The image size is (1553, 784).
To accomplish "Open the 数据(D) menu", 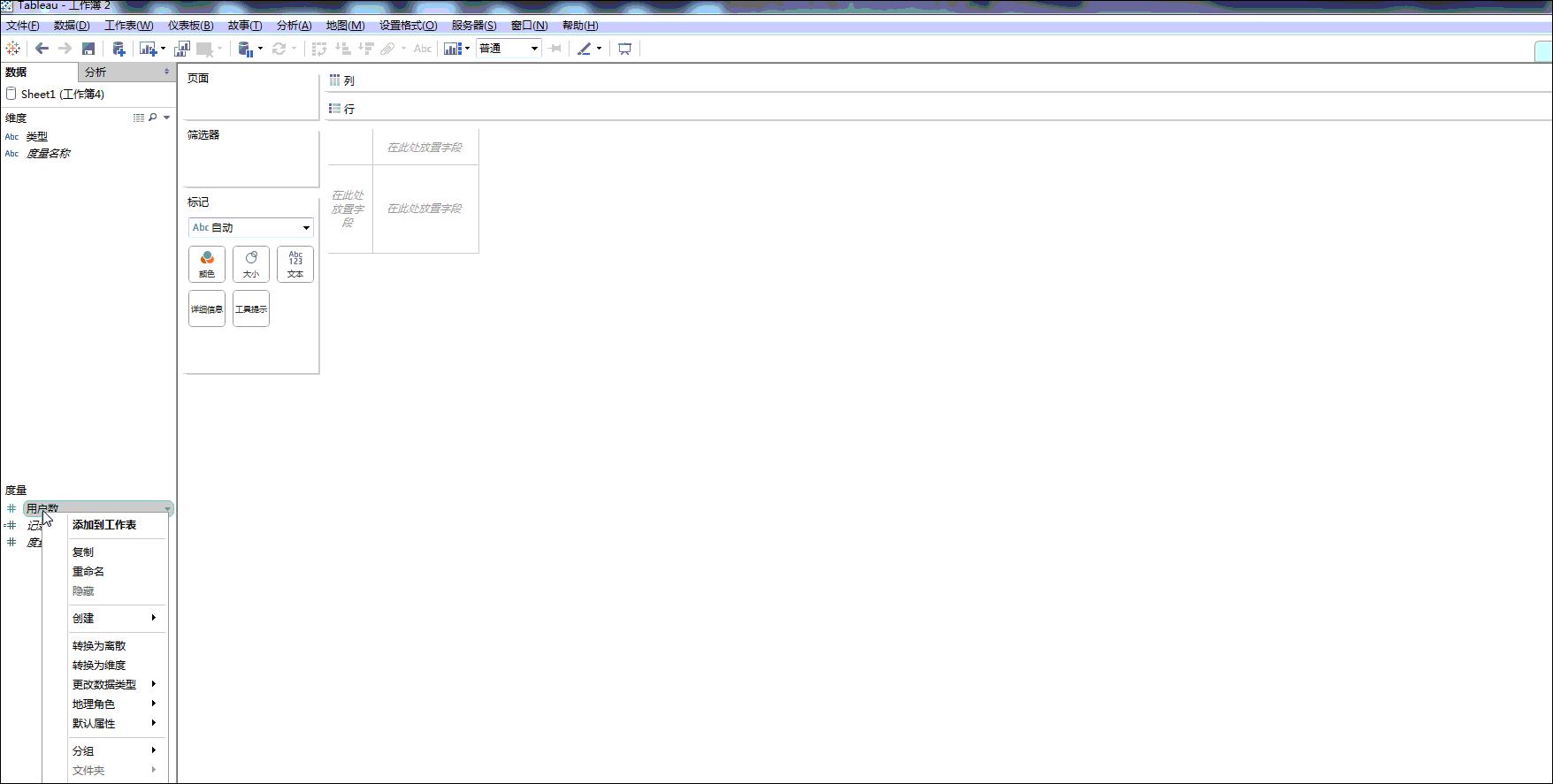I will click(x=72, y=26).
